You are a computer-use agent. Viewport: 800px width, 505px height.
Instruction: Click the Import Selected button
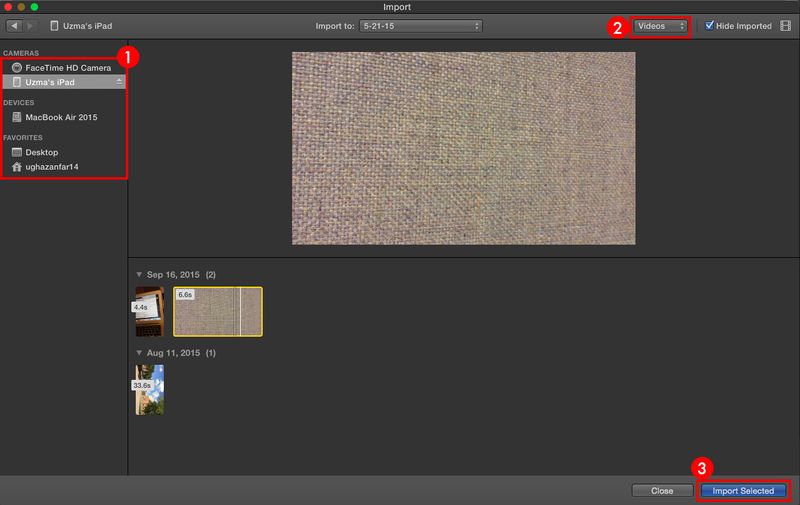click(x=743, y=491)
